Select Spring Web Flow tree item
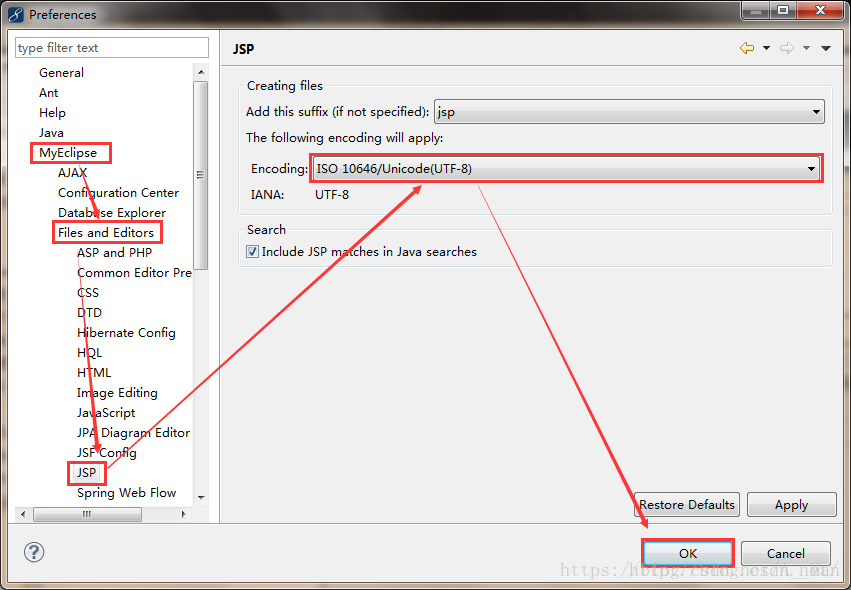851x590 pixels. point(126,493)
